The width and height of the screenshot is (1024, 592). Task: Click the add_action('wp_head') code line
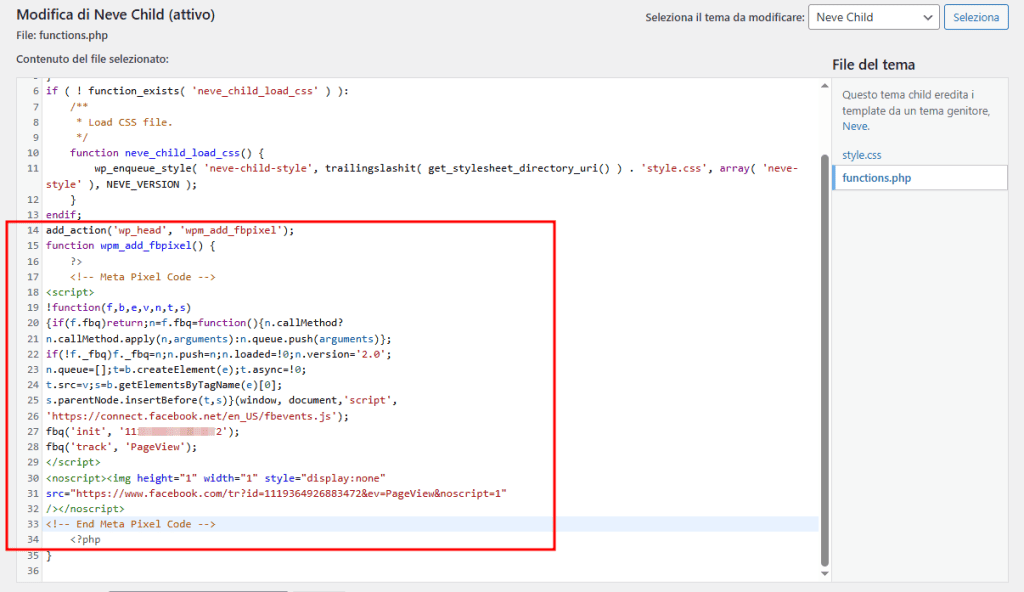(170, 230)
